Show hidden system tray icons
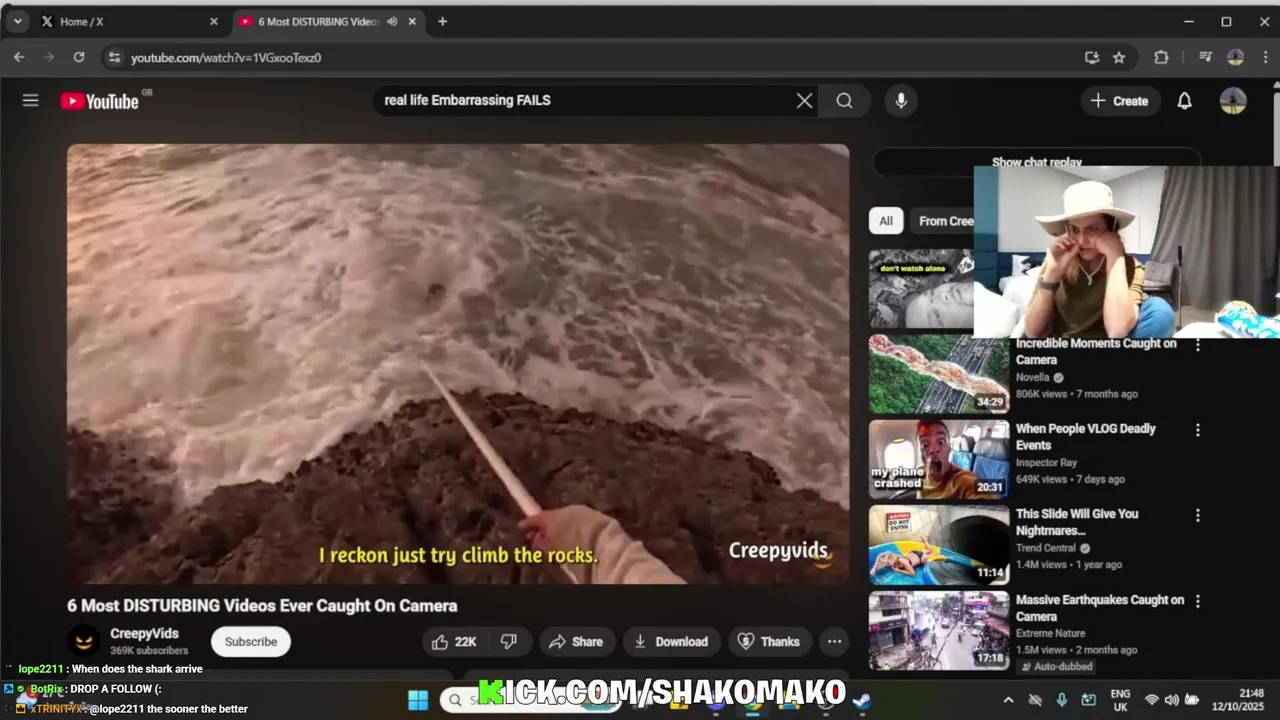 [x=1008, y=700]
